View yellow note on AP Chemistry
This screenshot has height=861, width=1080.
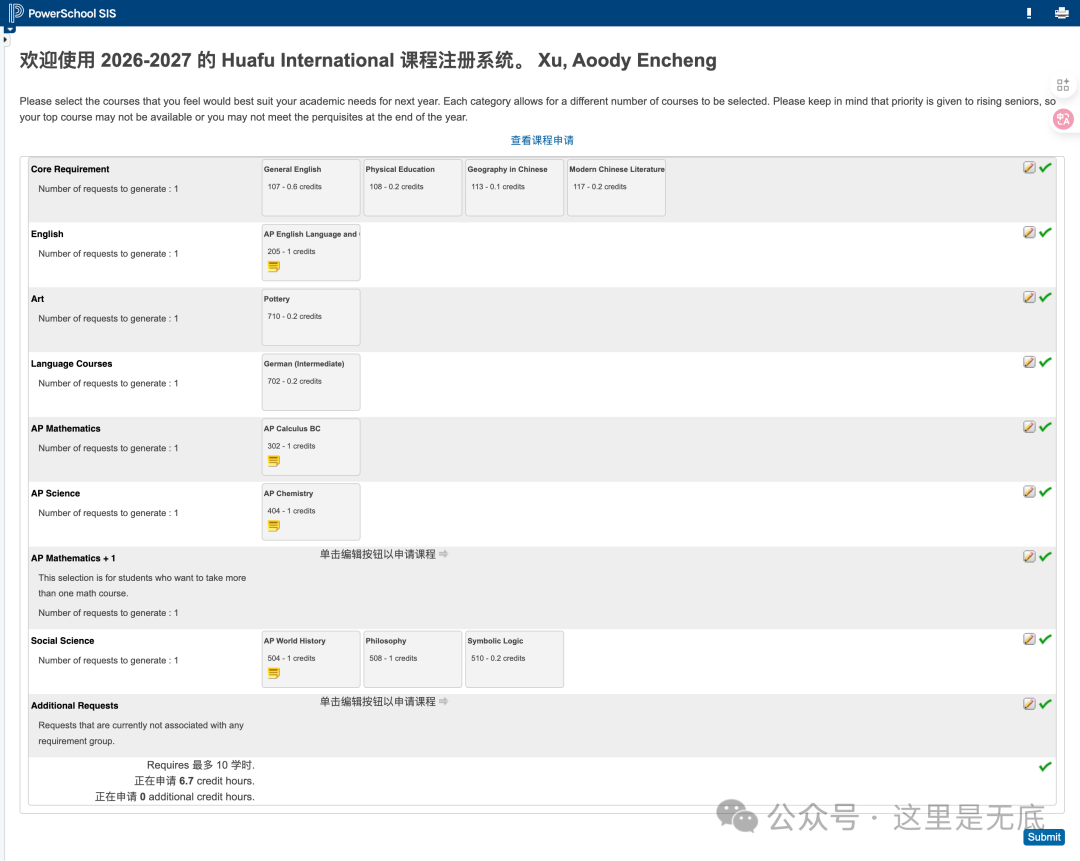274,526
